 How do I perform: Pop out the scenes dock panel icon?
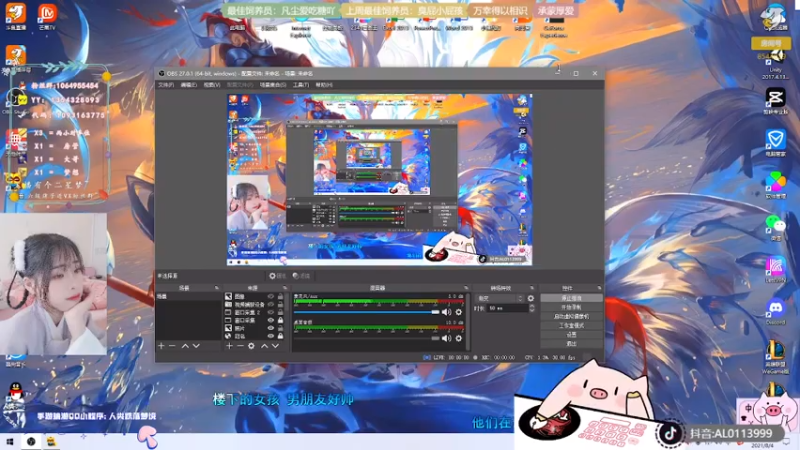coord(216,288)
